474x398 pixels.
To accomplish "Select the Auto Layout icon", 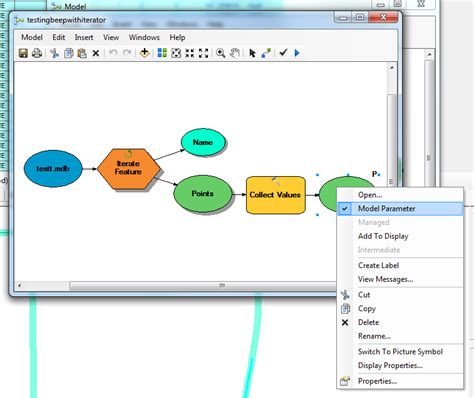I will click(x=162, y=53).
